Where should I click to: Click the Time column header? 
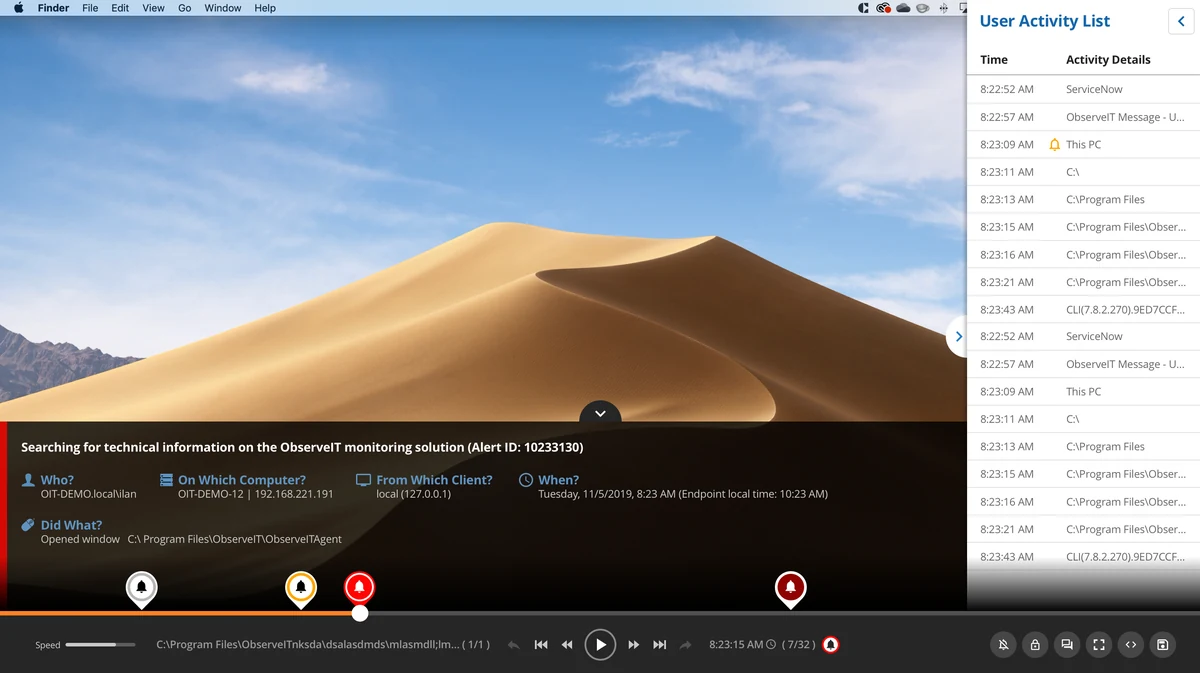(994, 60)
